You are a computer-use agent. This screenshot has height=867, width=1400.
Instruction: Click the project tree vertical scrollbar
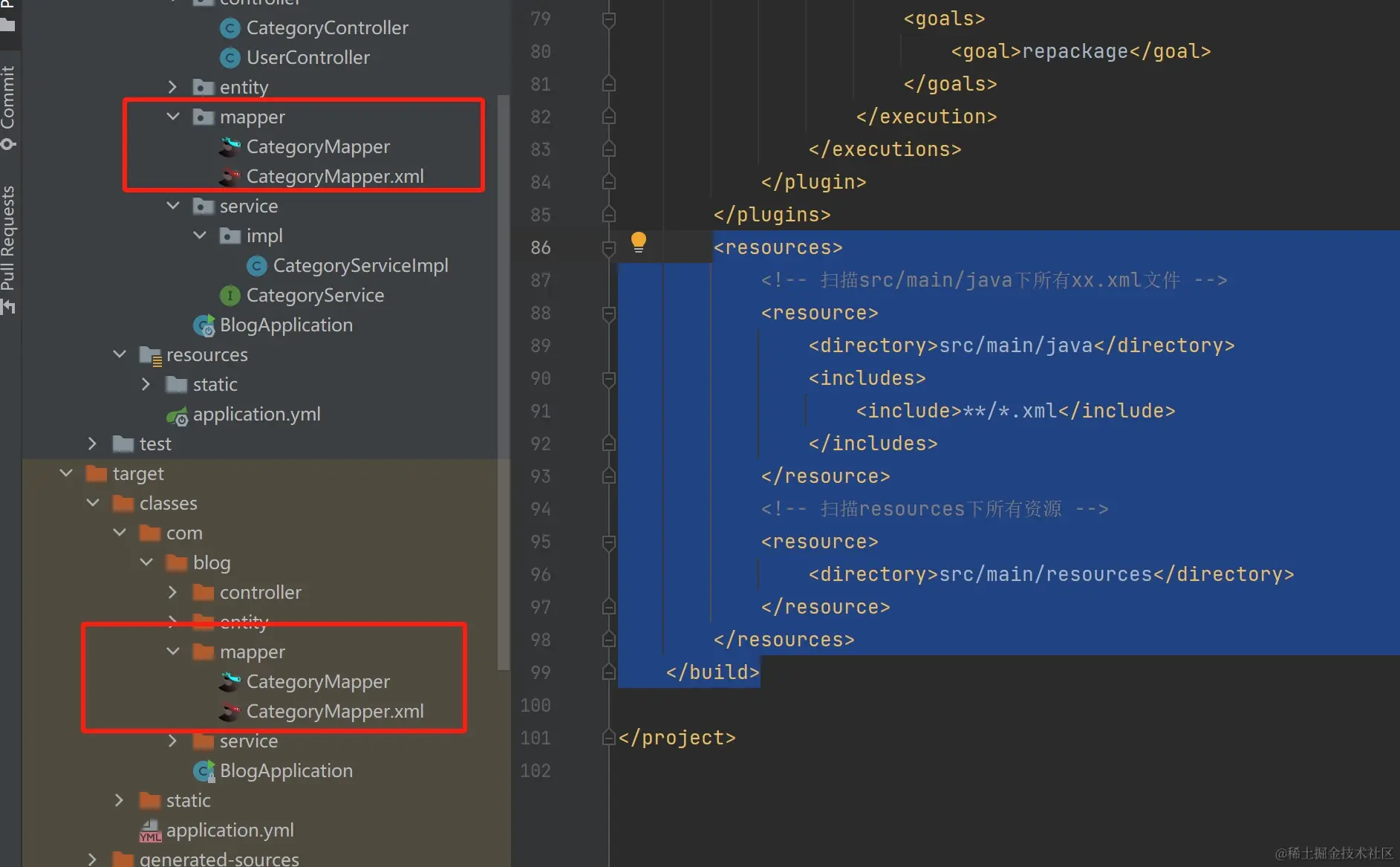(504, 371)
